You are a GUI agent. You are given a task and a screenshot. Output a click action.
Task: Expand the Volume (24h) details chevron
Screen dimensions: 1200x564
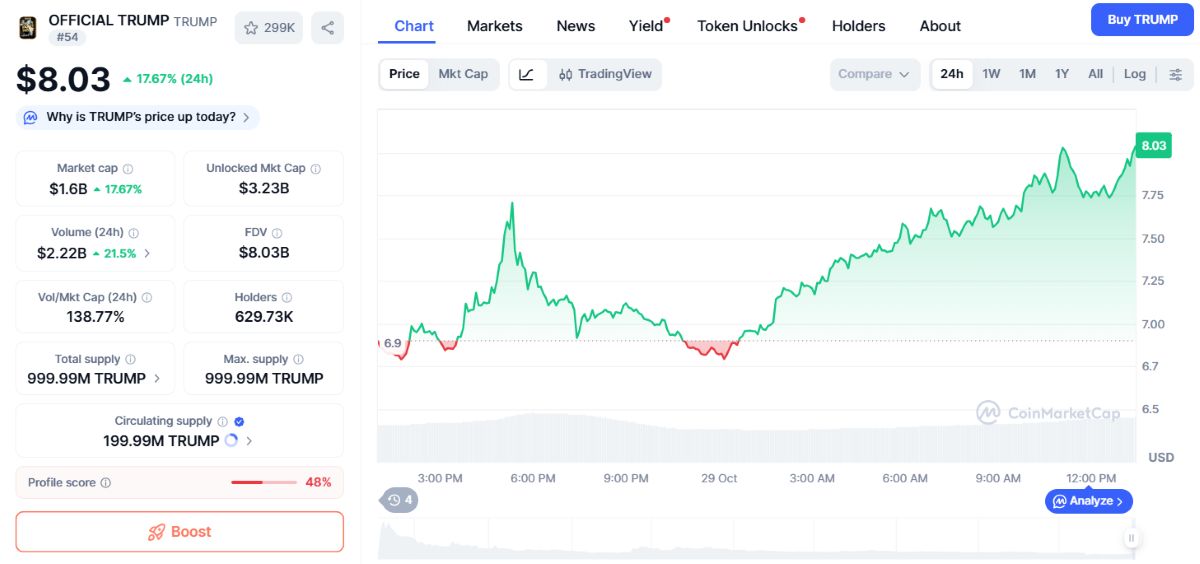(147, 254)
